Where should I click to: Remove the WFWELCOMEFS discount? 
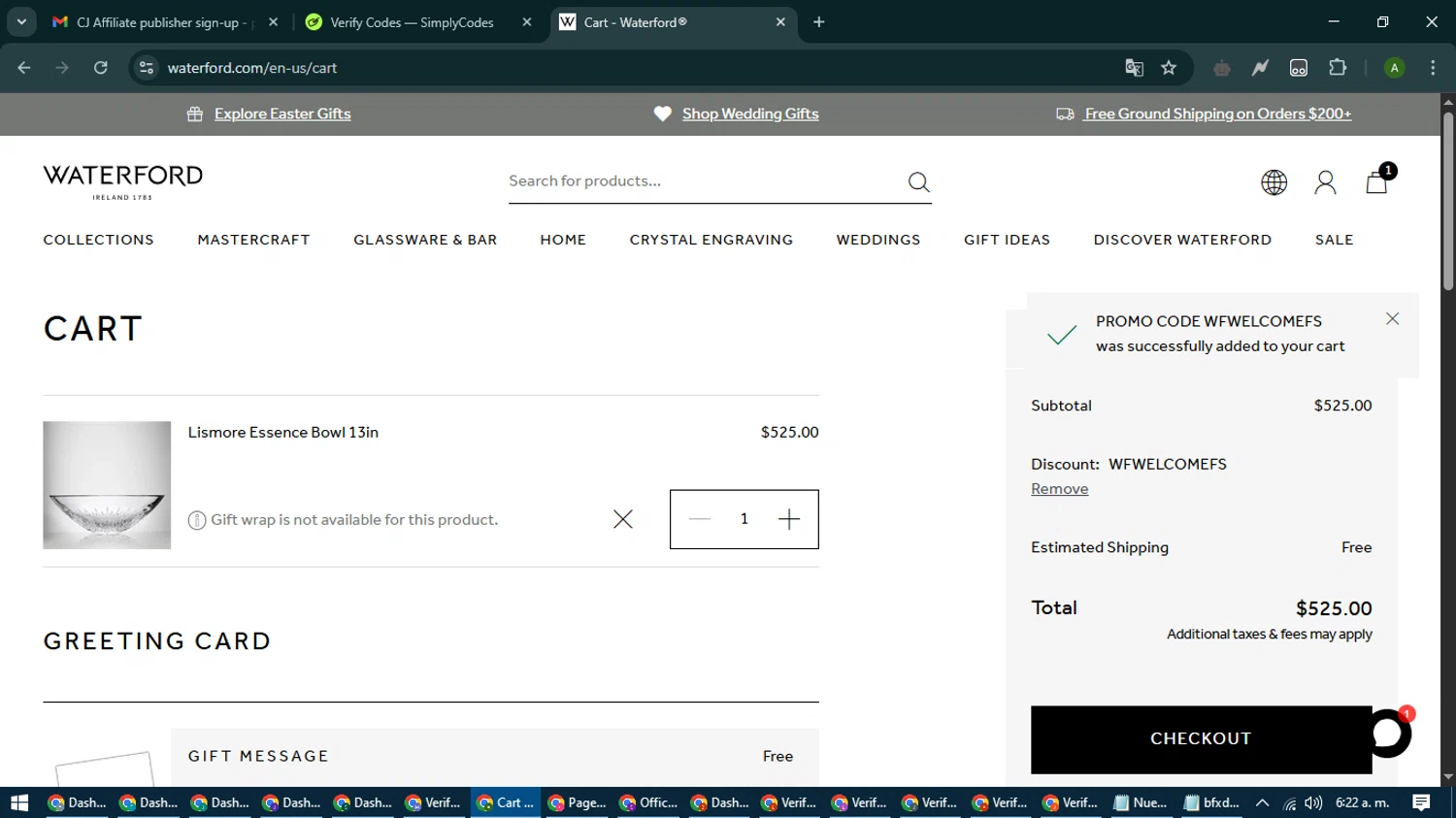[x=1059, y=489]
